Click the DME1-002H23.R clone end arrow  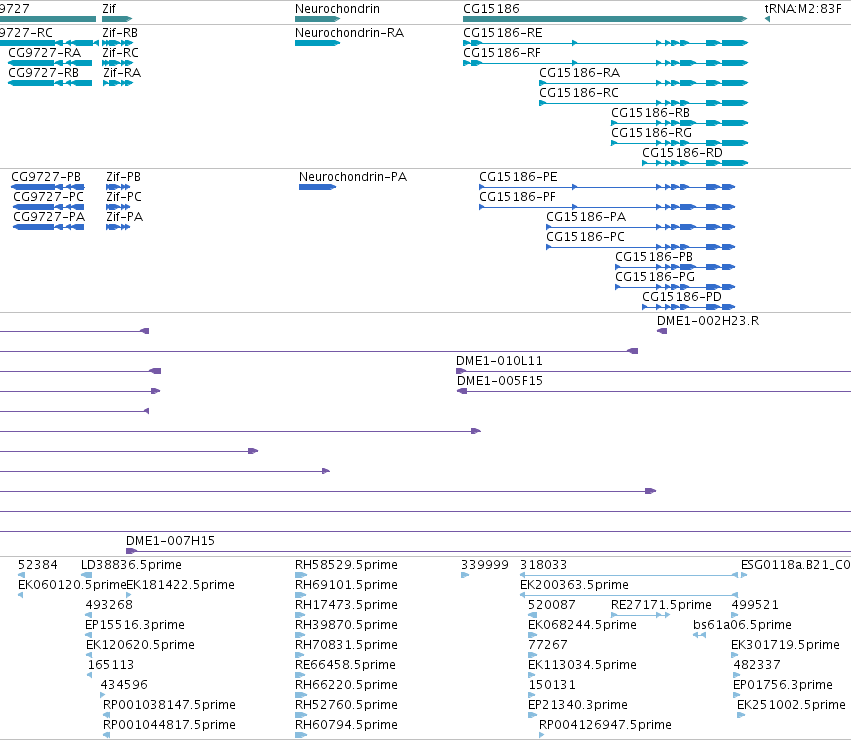tap(662, 331)
